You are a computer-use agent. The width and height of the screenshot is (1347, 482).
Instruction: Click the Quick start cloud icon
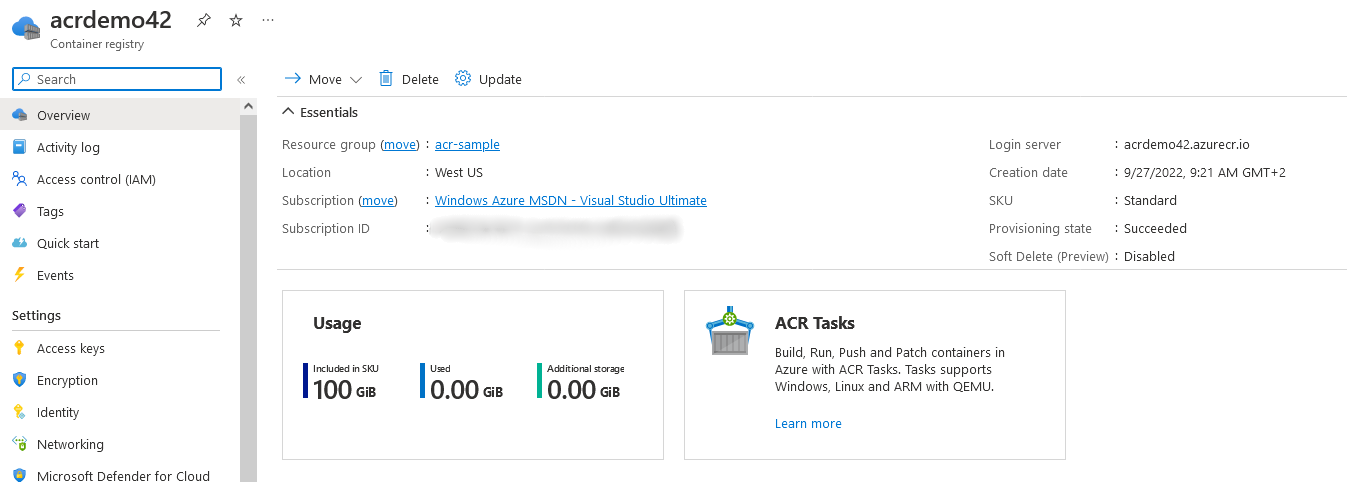coord(19,243)
